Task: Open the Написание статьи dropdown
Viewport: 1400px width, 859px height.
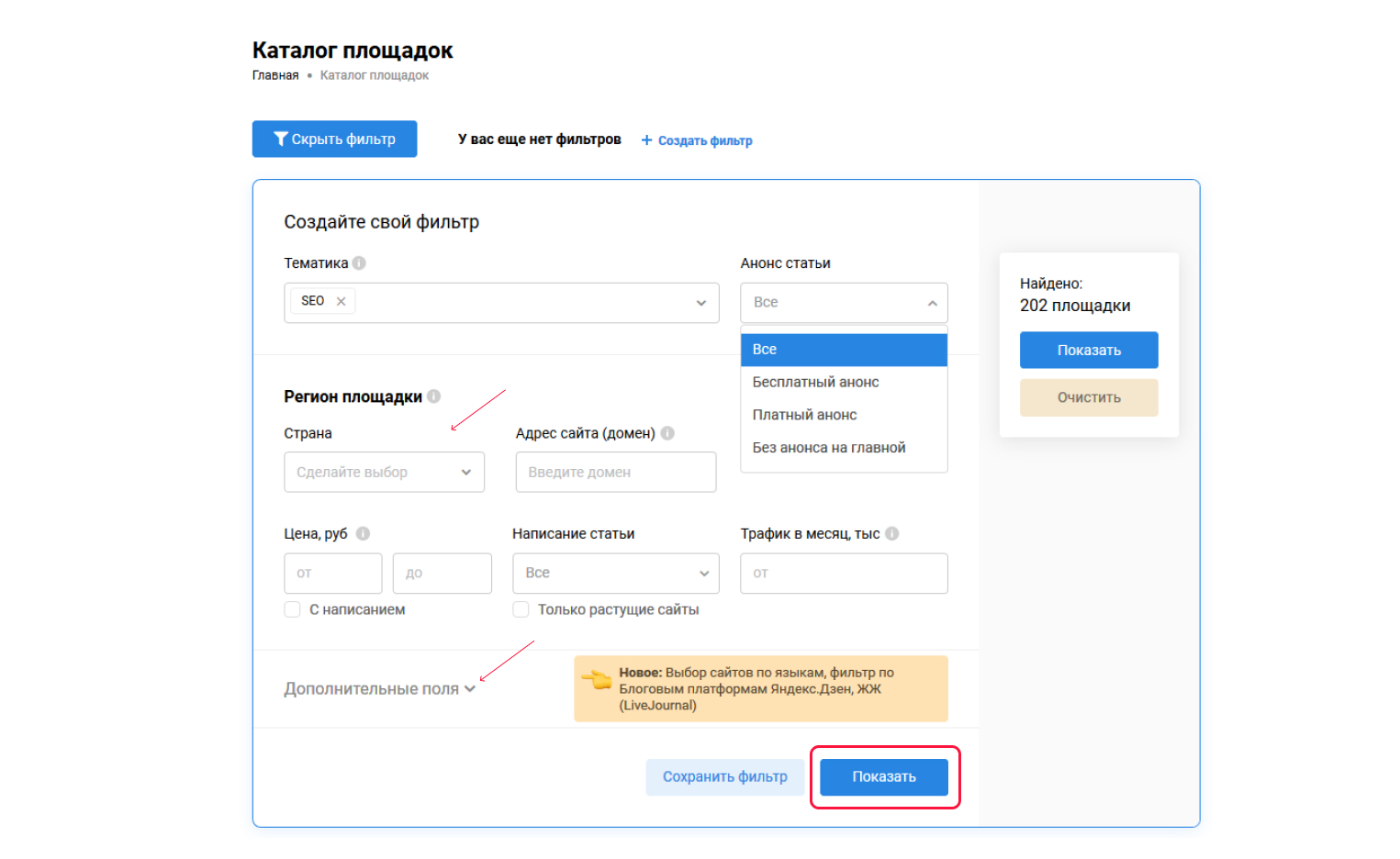Action: point(615,573)
